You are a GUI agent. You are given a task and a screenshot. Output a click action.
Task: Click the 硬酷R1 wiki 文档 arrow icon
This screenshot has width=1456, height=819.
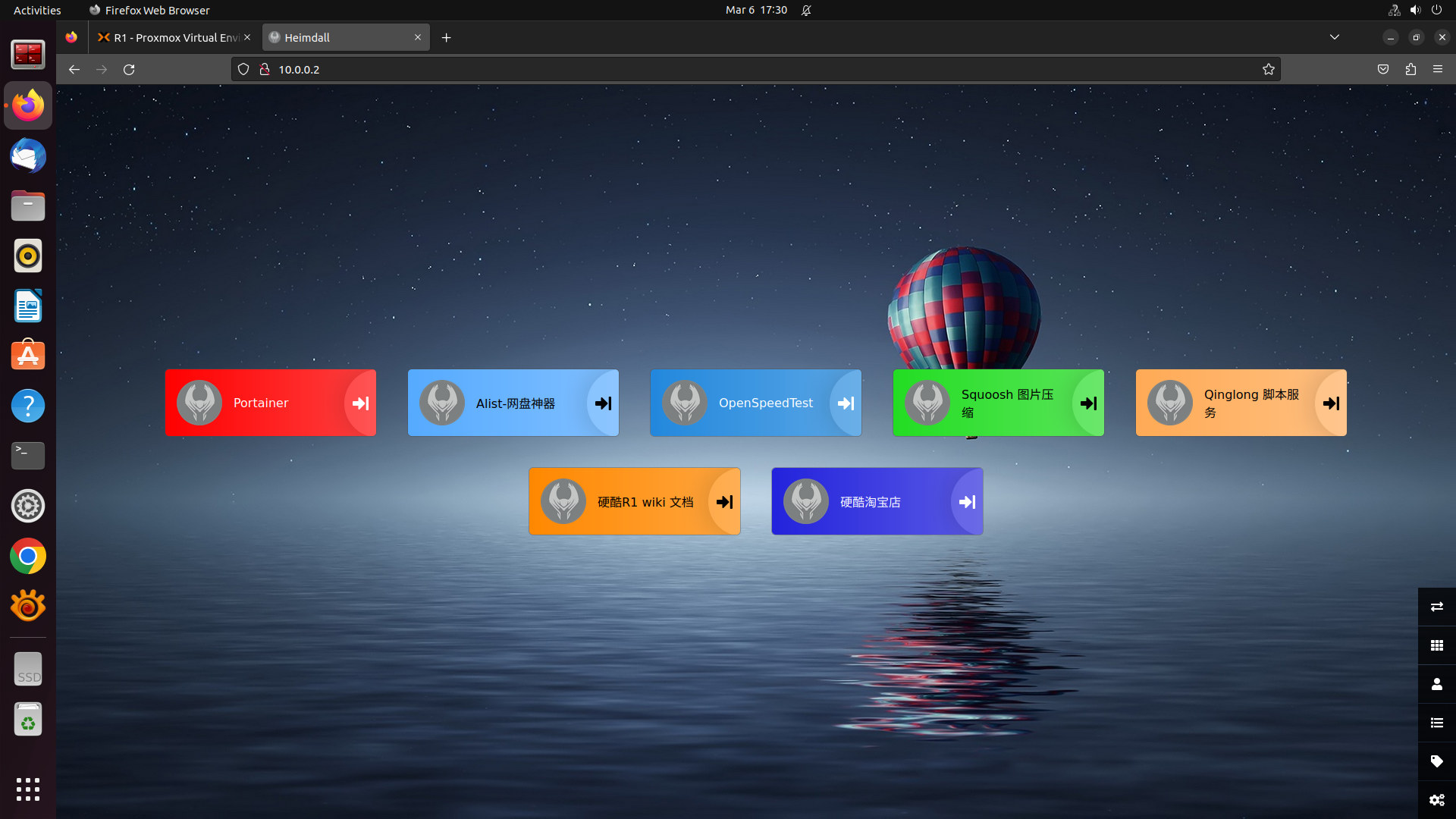pyautogui.click(x=725, y=502)
